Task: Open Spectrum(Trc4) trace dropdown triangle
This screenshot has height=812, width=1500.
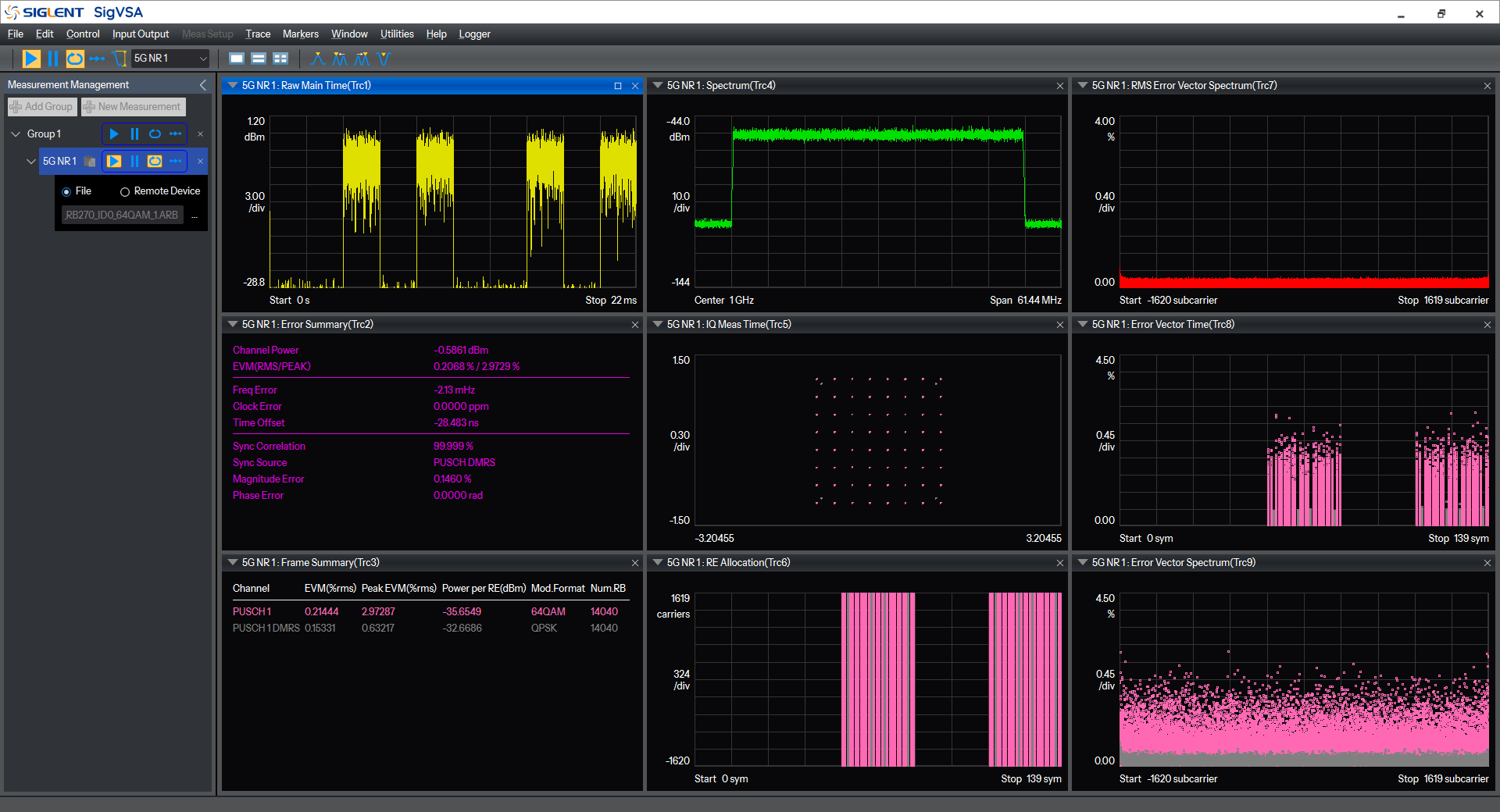Action: click(657, 86)
